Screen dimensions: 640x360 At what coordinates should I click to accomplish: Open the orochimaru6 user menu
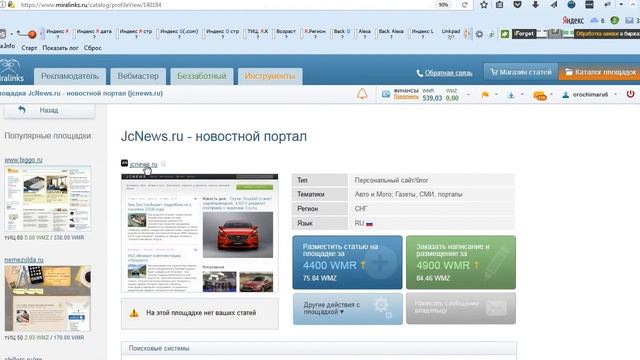tap(590, 95)
